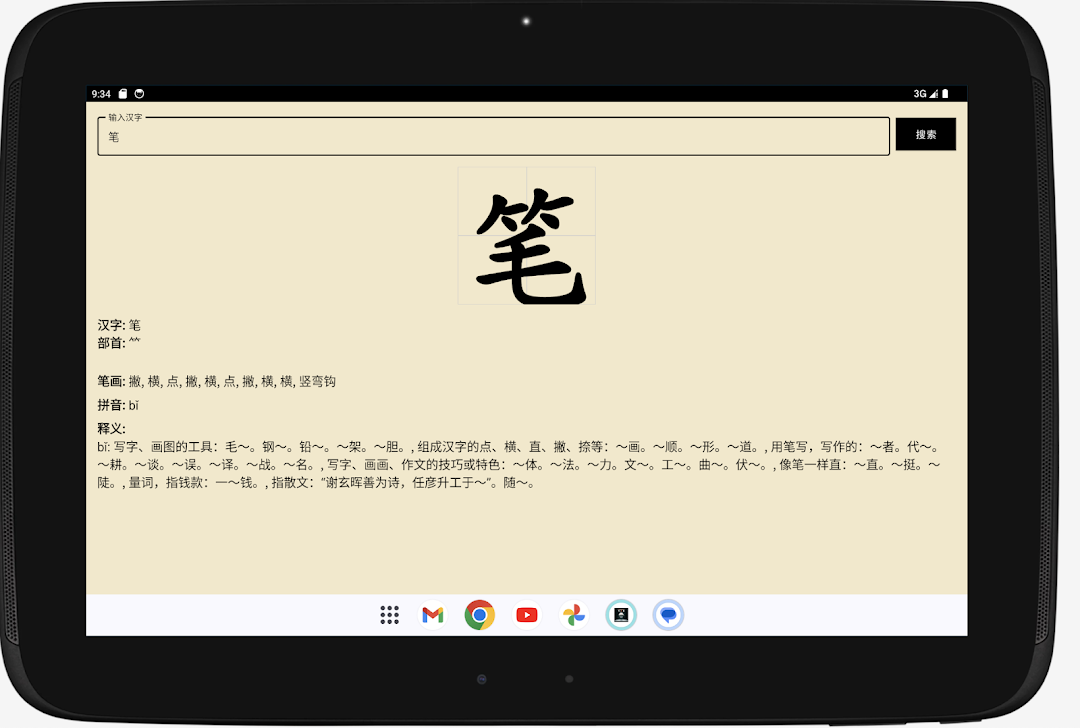Launch YouTube from the dock
Image resolution: width=1080 pixels, height=728 pixels.
pos(527,615)
